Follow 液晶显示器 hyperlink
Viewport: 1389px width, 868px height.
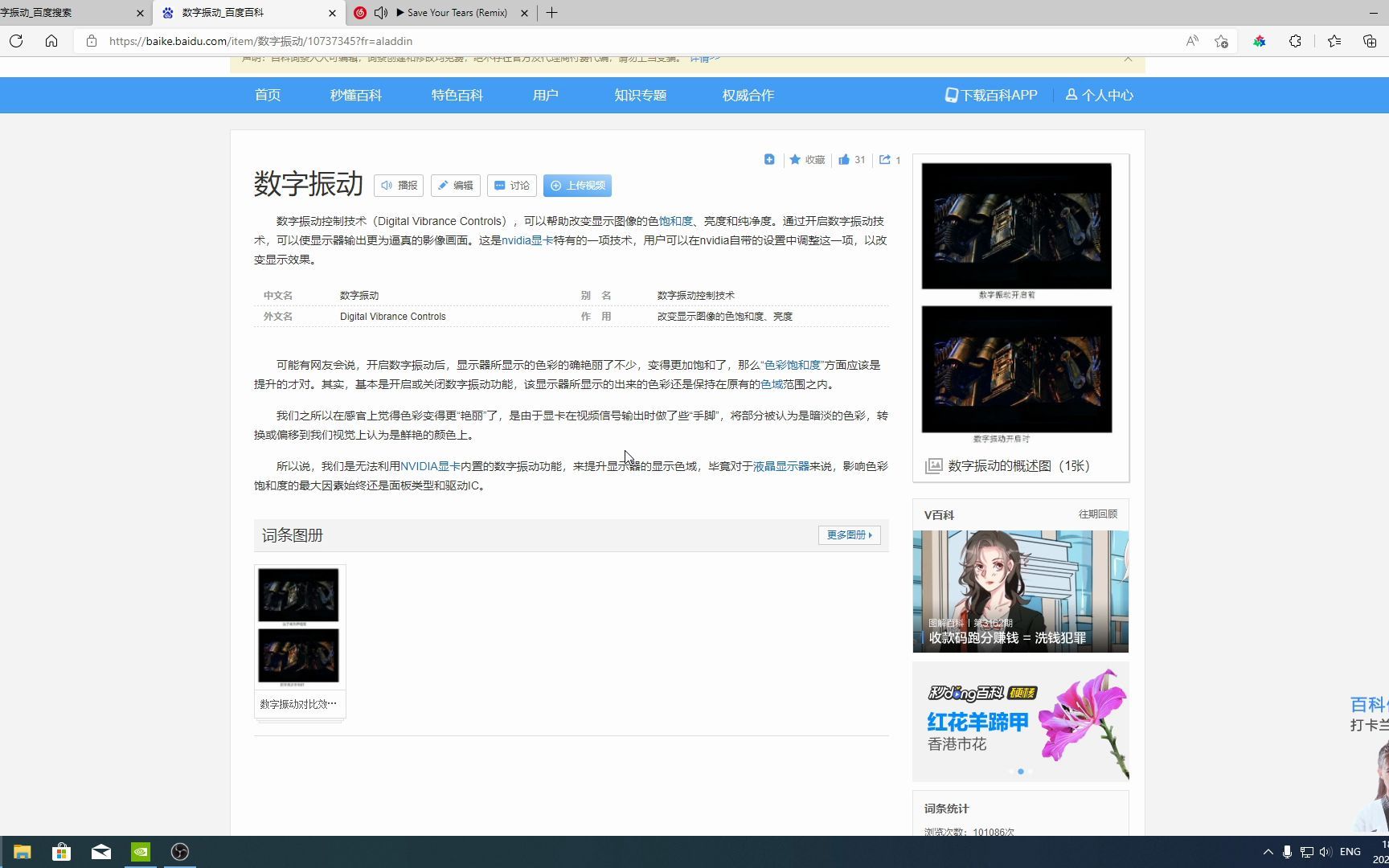tap(781, 466)
